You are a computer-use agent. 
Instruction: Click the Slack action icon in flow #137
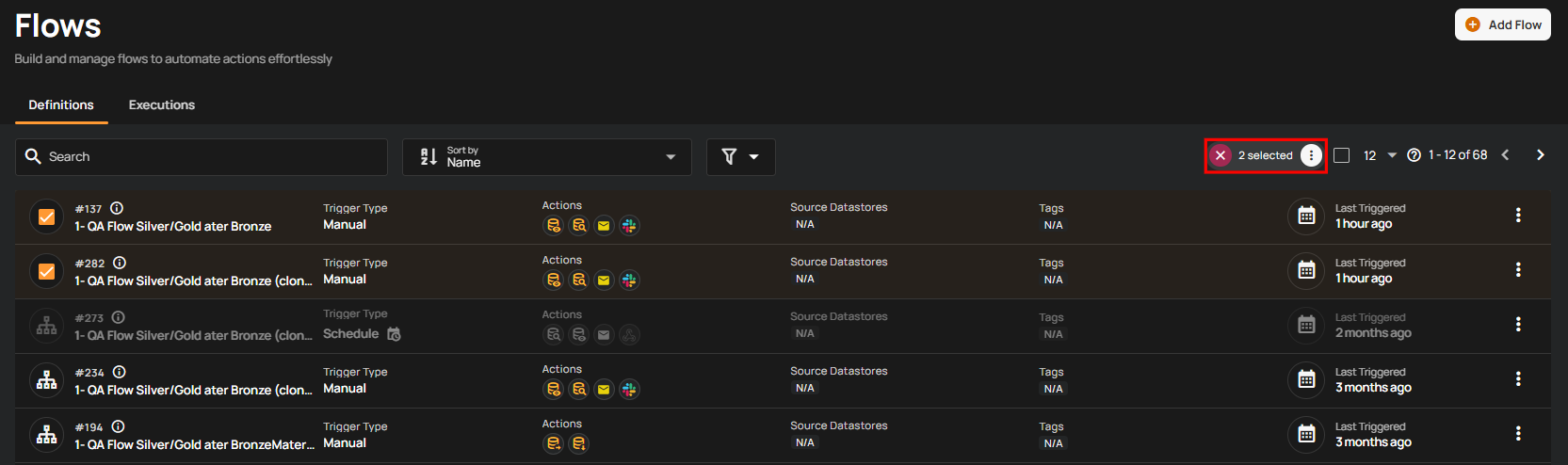click(x=629, y=226)
